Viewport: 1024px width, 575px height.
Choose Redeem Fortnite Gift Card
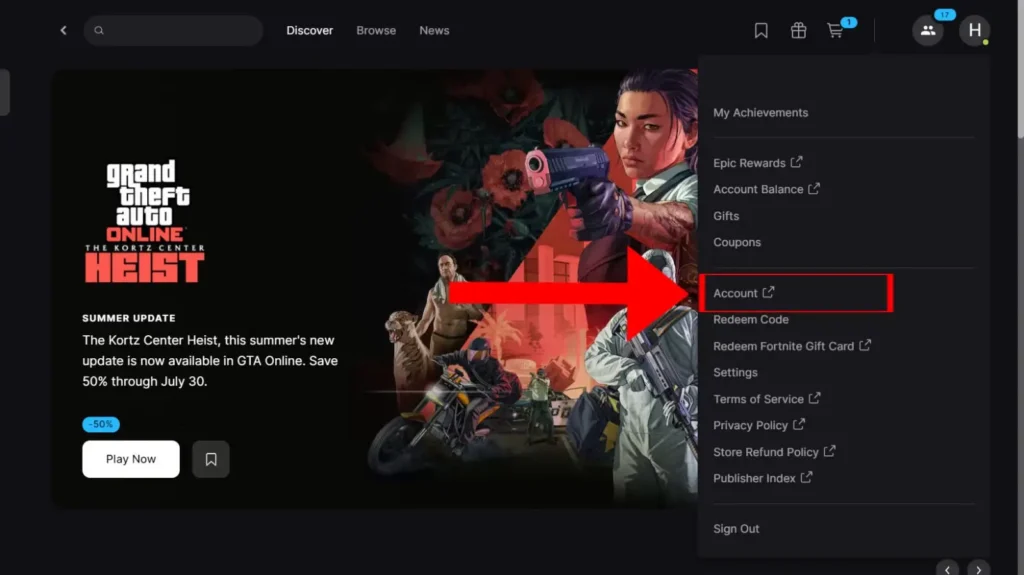pos(792,346)
